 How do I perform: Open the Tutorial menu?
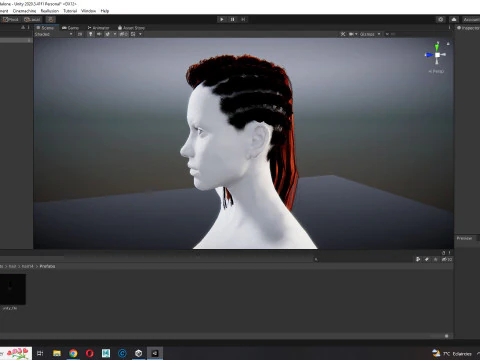click(70, 11)
